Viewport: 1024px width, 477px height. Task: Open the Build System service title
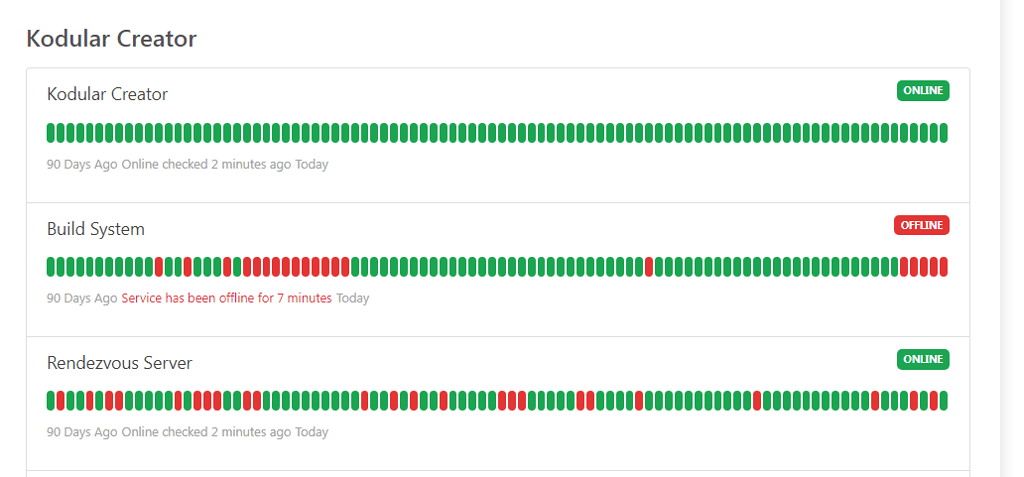(96, 229)
